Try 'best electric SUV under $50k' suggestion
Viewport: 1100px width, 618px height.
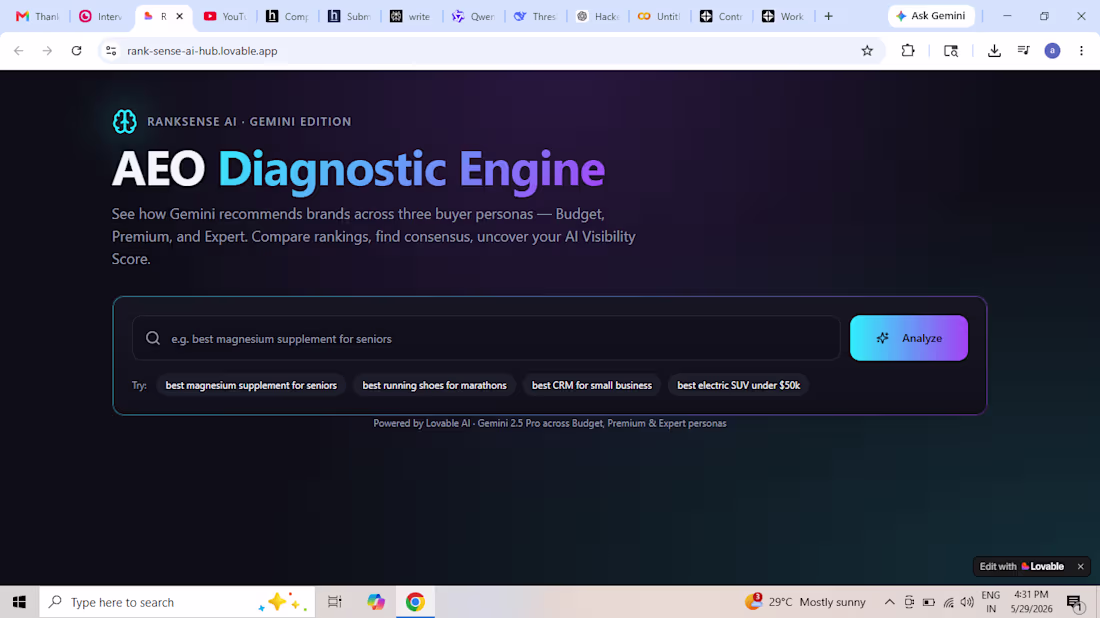point(738,385)
